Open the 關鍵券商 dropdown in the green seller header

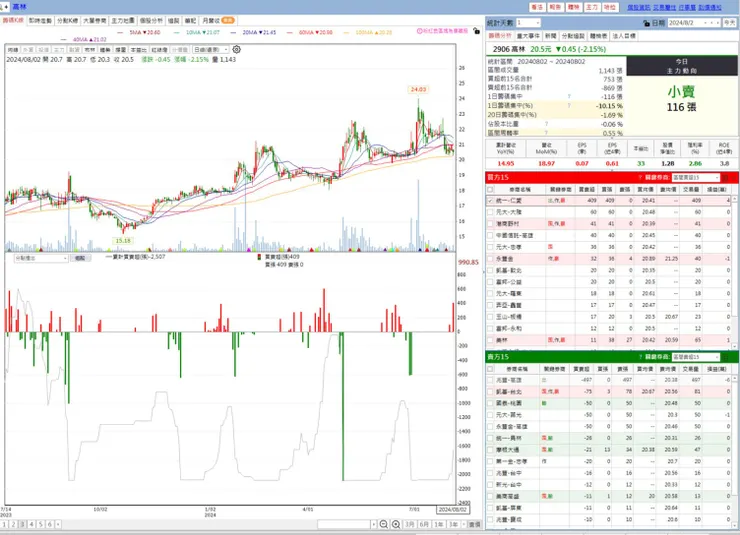(696, 357)
